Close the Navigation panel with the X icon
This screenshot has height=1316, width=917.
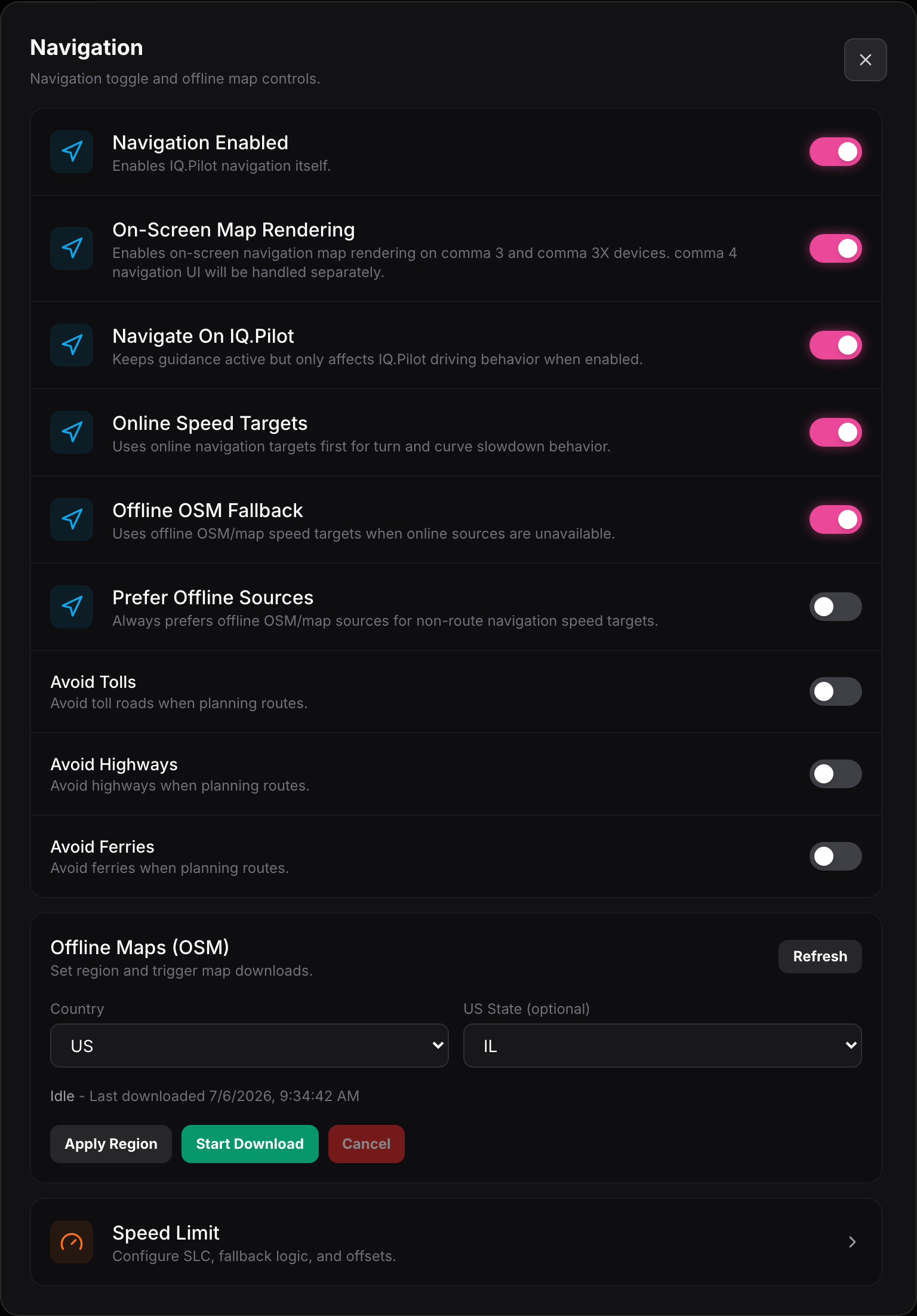click(865, 60)
